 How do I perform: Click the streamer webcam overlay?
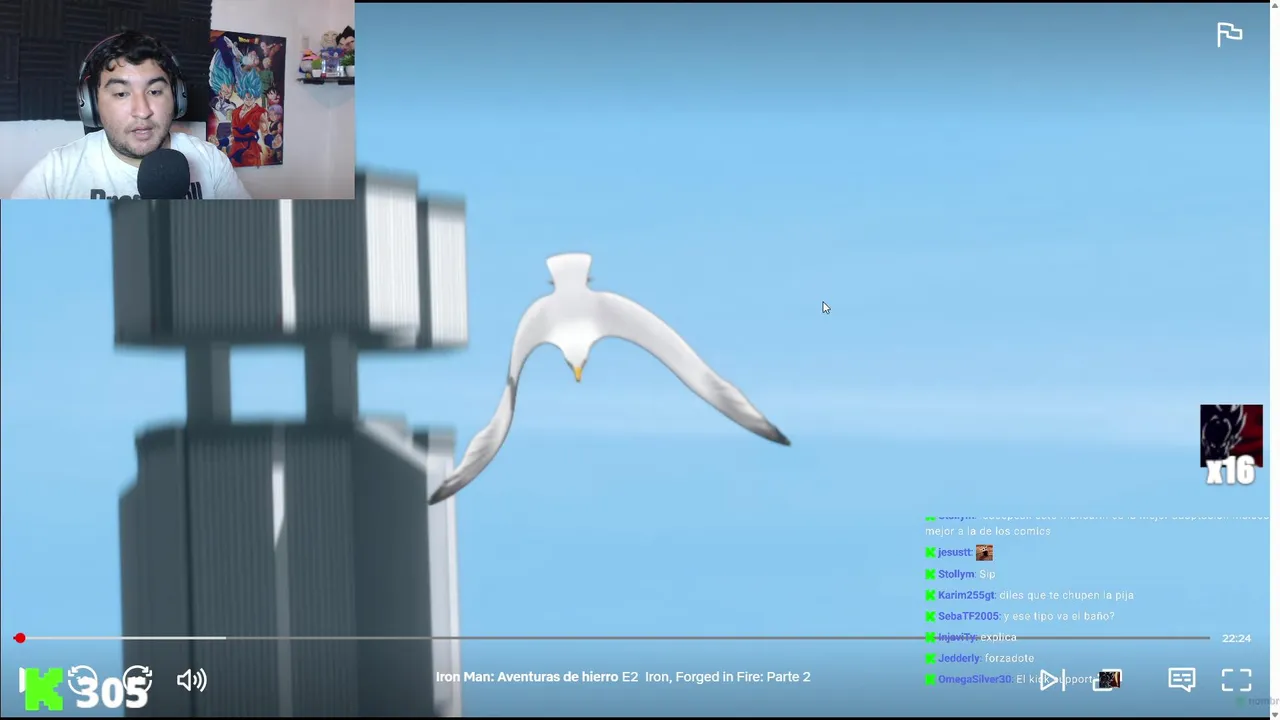tap(177, 100)
